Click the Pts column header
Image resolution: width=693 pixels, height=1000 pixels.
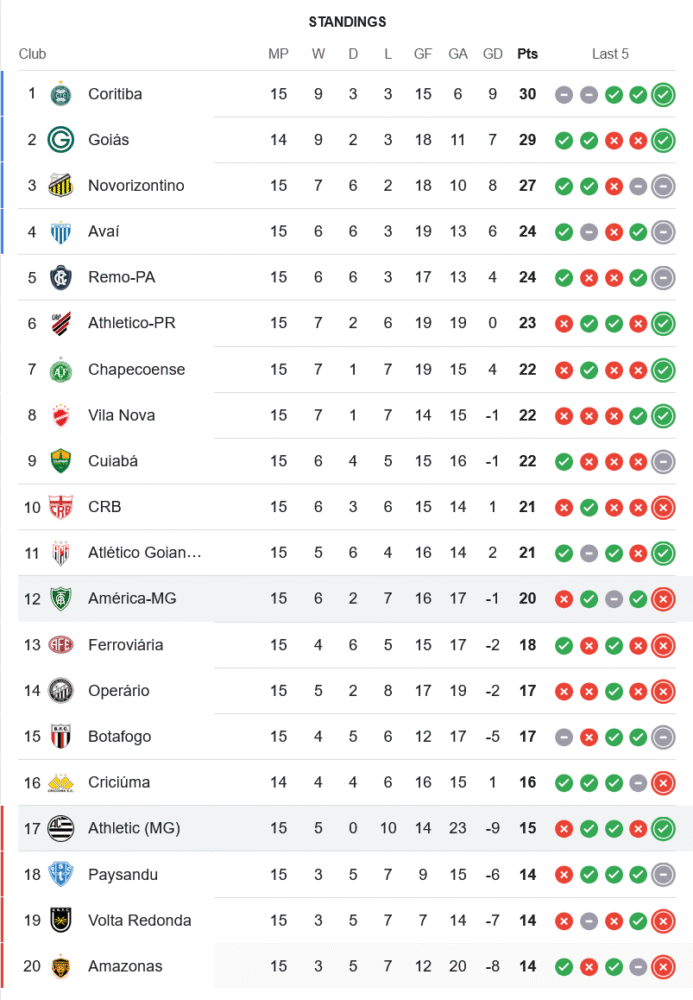[x=527, y=54]
